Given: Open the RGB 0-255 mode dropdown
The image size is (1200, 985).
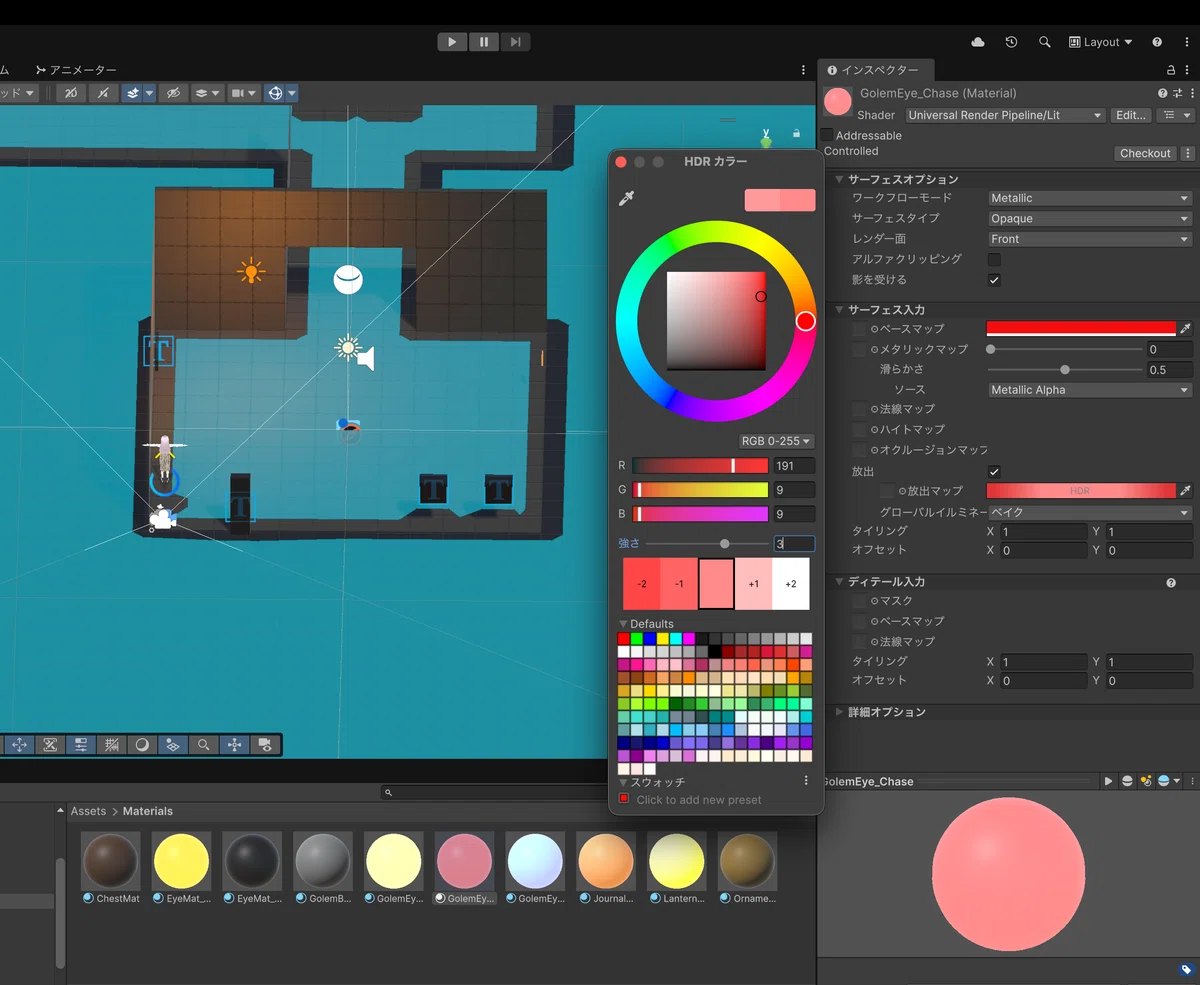Looking at the screenshot, I should (776, 441).
